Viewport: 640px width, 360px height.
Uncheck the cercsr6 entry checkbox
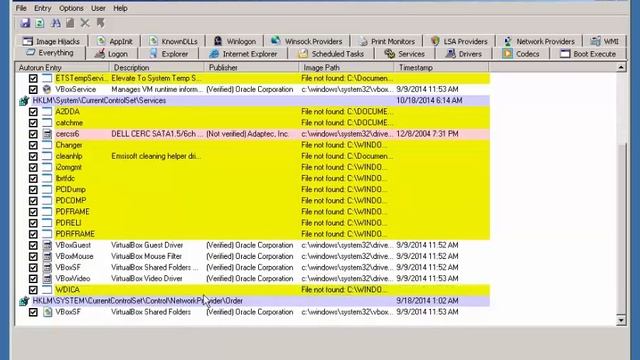(33, 134)
